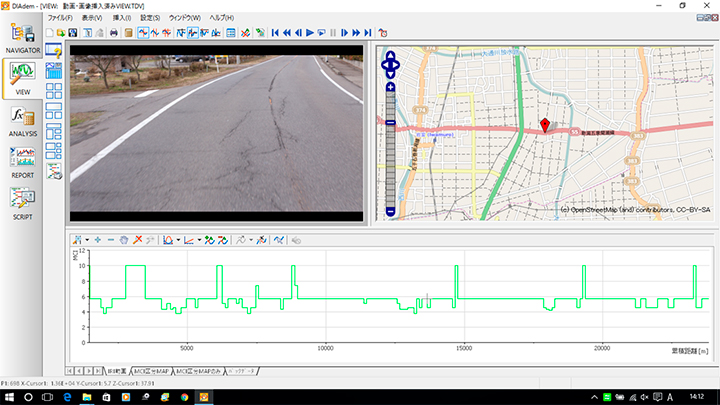The height and width of the screenshot is (405, 720).
Task: Switch to the VIEW panel
Action: [x=22, y=79]
